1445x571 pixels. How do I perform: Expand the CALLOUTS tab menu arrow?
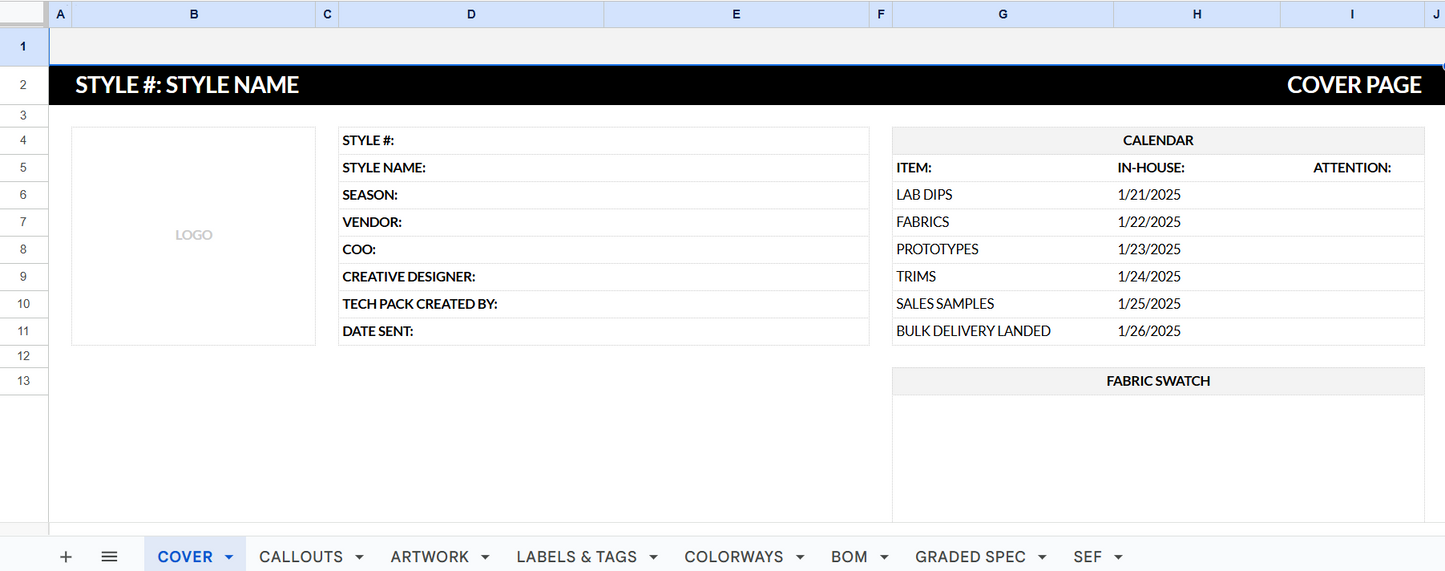(x=359, y=557)
